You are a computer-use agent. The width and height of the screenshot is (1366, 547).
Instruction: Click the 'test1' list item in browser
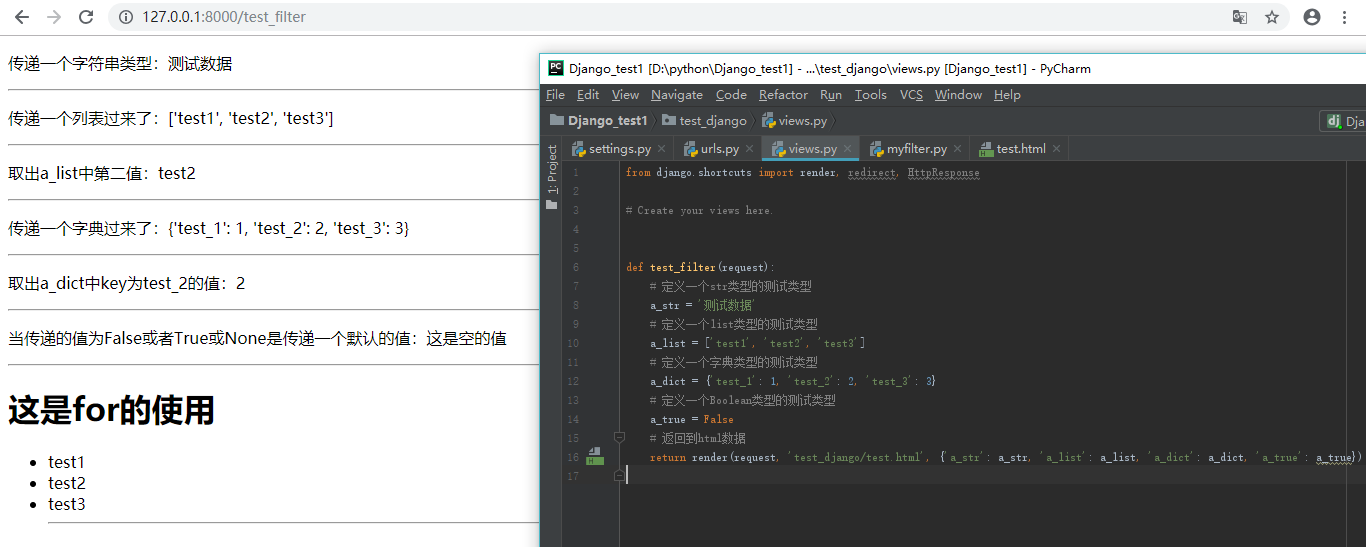point(67,462)
